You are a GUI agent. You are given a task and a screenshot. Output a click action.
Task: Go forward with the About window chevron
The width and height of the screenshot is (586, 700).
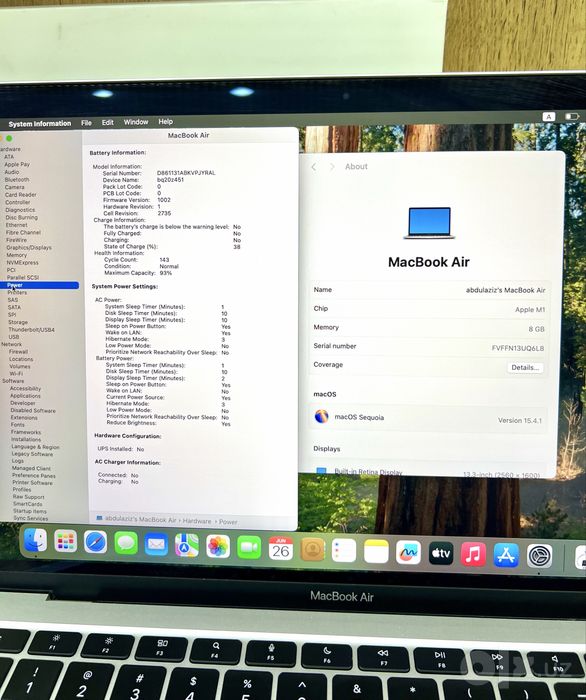pyautogui.click(x=332, y=167)
